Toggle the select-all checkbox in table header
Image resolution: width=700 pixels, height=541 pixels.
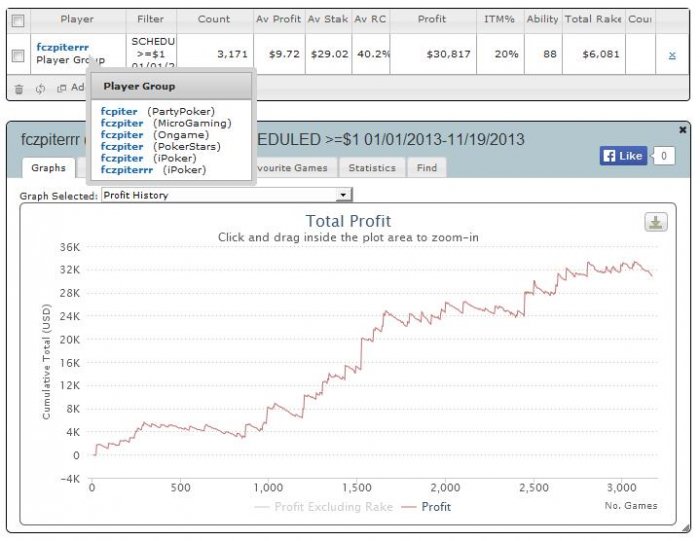18,21
